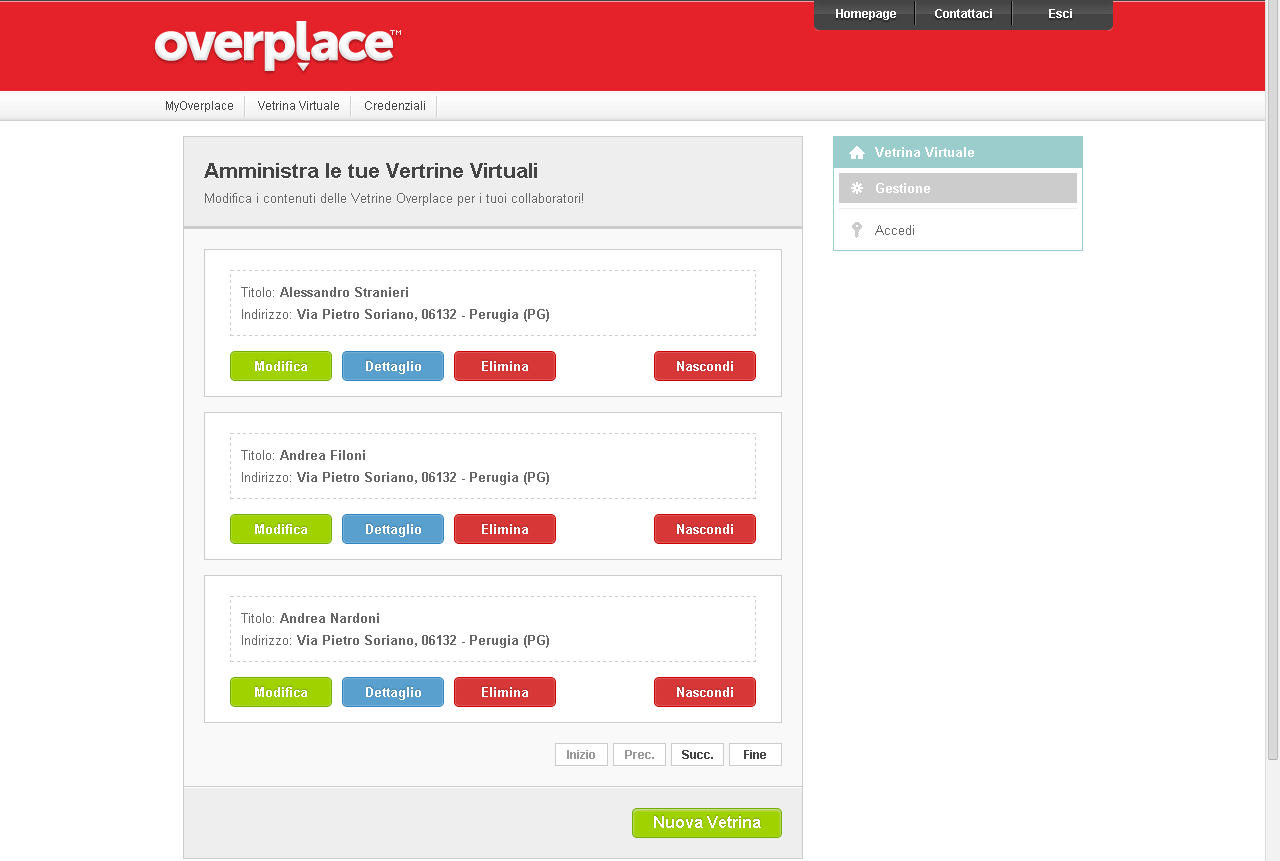Click the Vetrina Virtuale sidebar header
The width and height of the screenshot is (1280, 861).
[x=958, y=152]
